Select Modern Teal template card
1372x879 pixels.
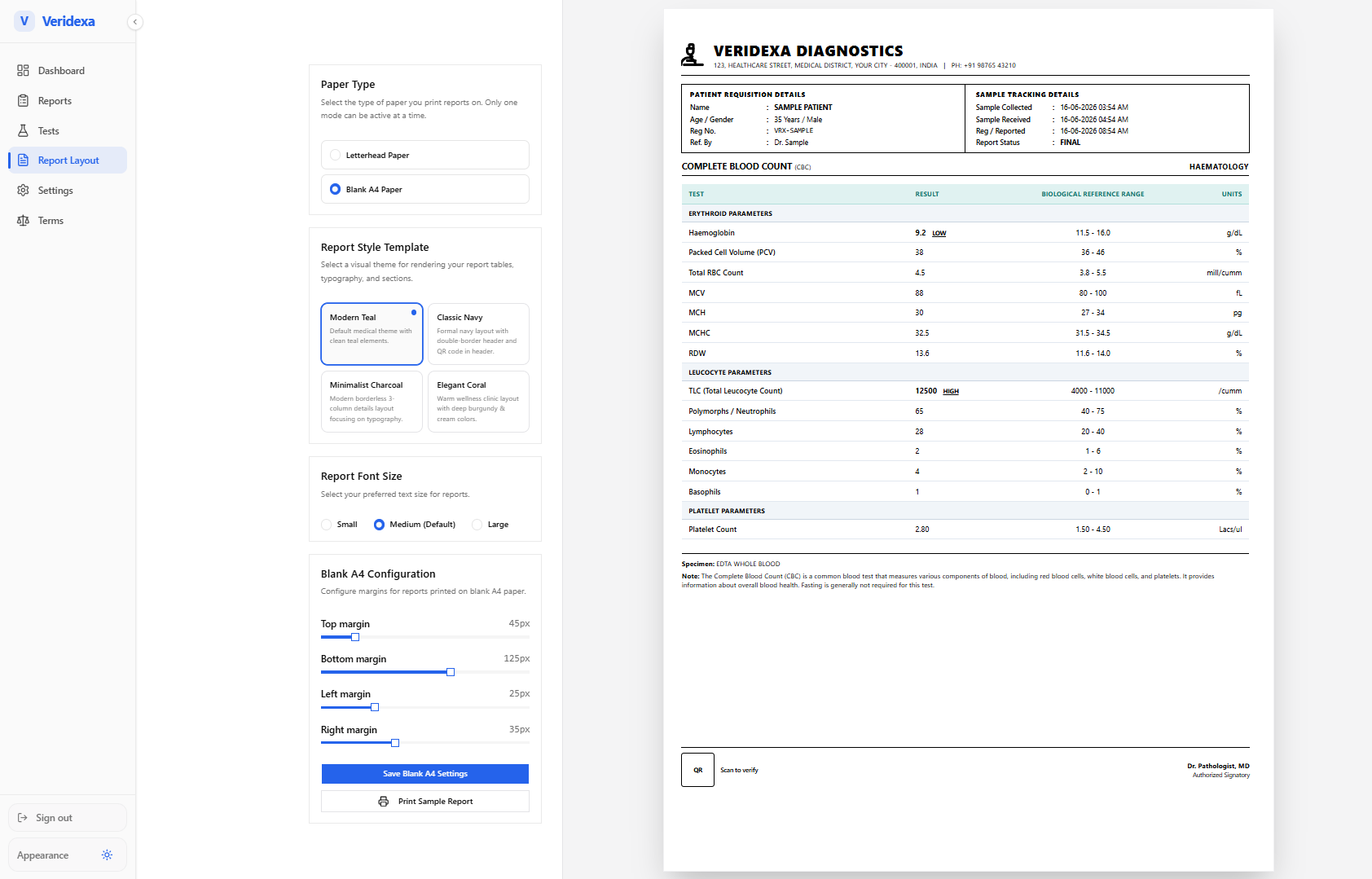[372, 334]
